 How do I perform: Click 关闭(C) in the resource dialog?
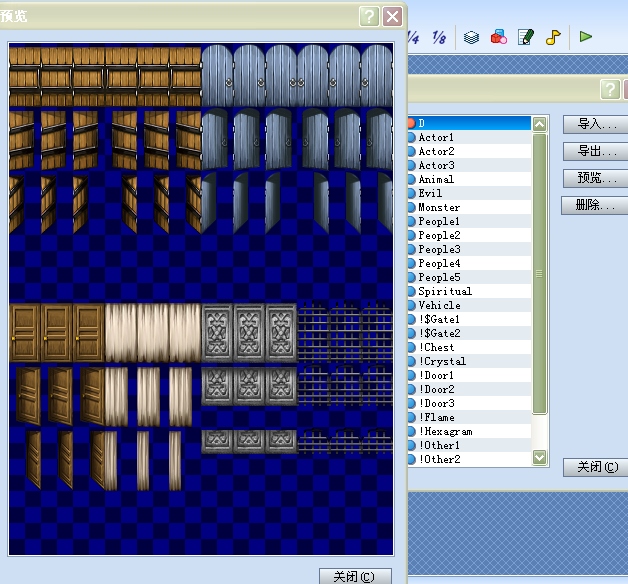point(596,467)
